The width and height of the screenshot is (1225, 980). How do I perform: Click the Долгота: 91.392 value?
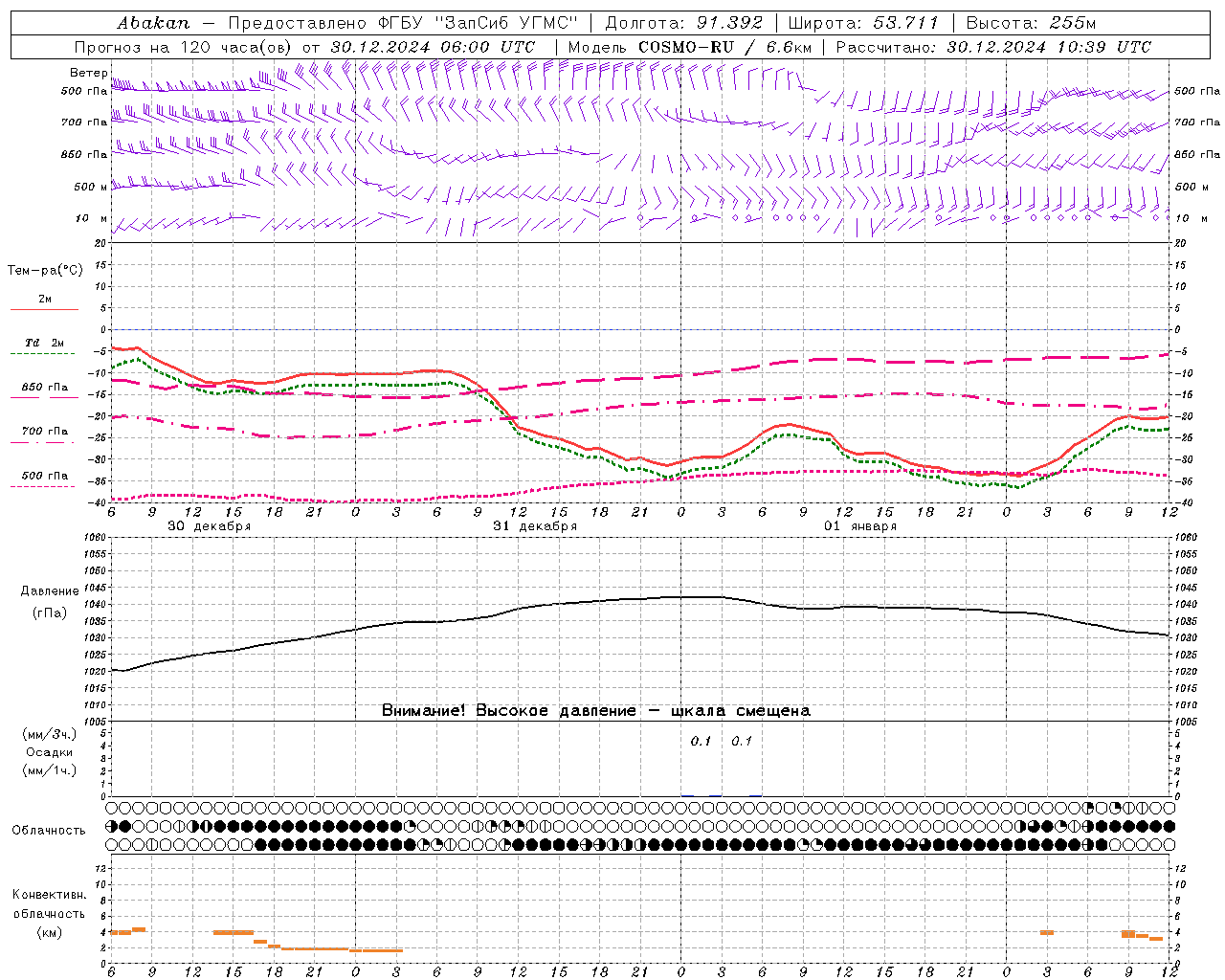coord(684,23)
